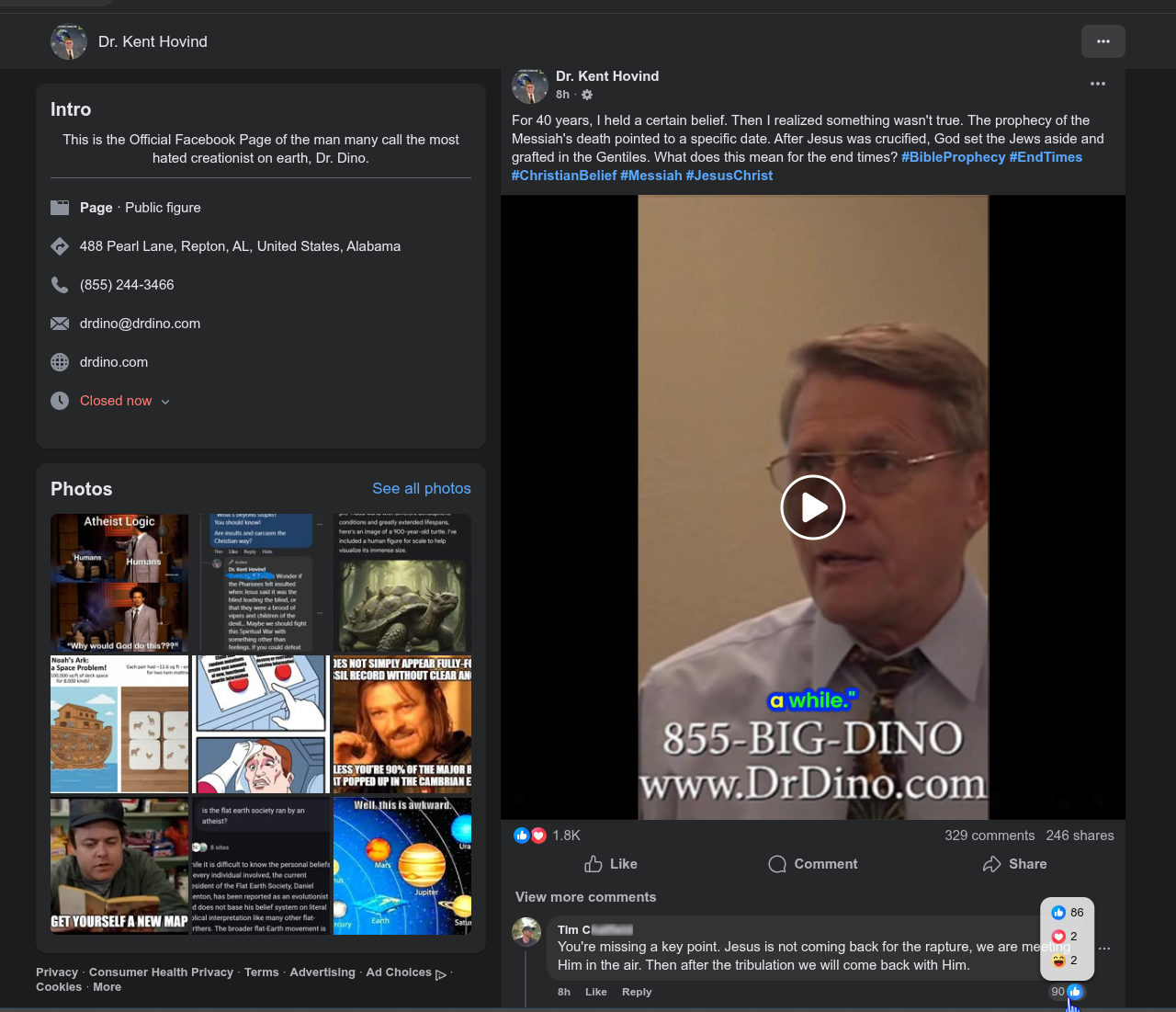Click Reply under Tim's comment
Viewport: 1176px width, 1012px height.
point(636,992)
